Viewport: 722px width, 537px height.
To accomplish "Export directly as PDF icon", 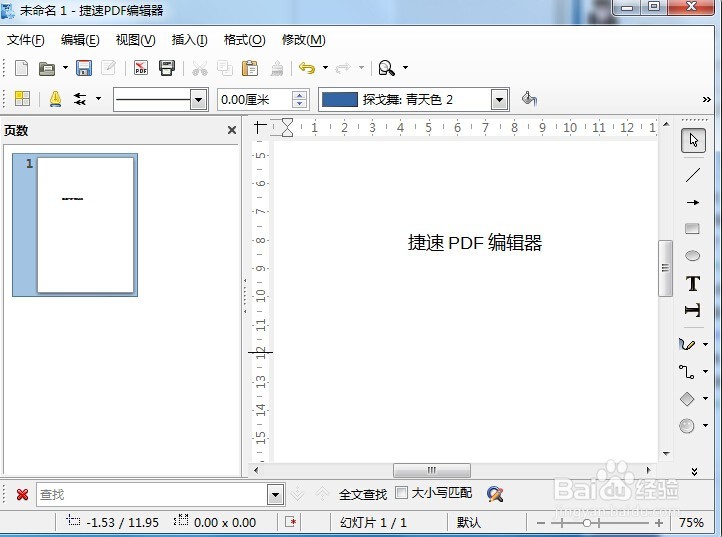I will (140, 68).
